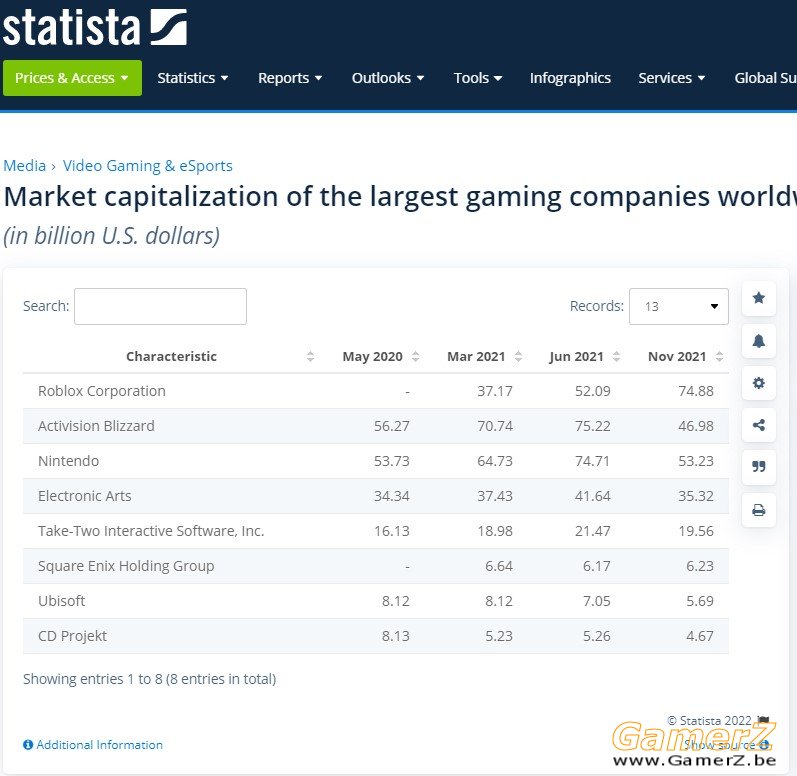The width and height of the screenshot is (797, 776).
Task: Select Activision Blizzard row name
Action: tap(96, 426)
